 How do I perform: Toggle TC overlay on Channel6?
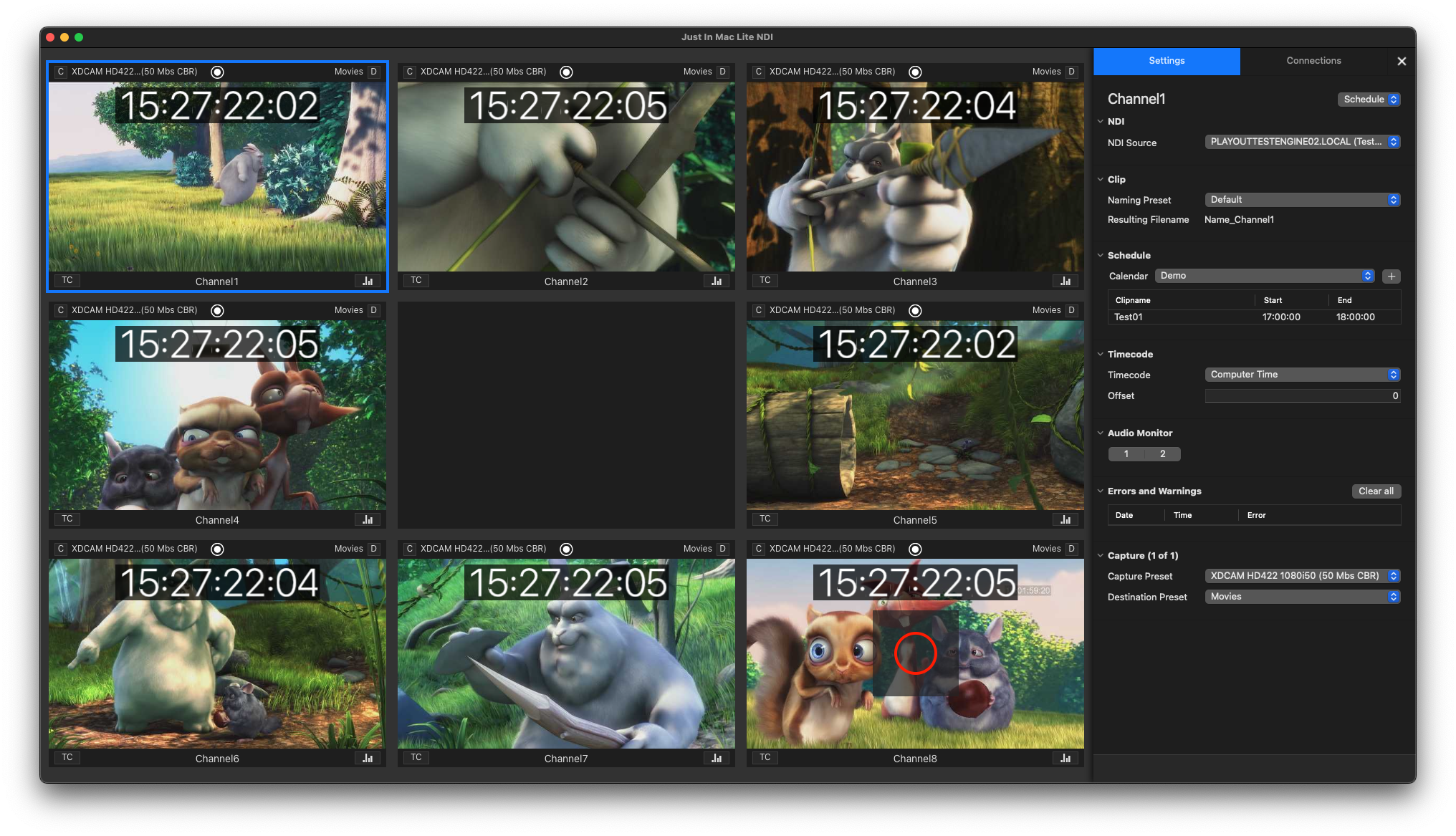click(67, 757)
